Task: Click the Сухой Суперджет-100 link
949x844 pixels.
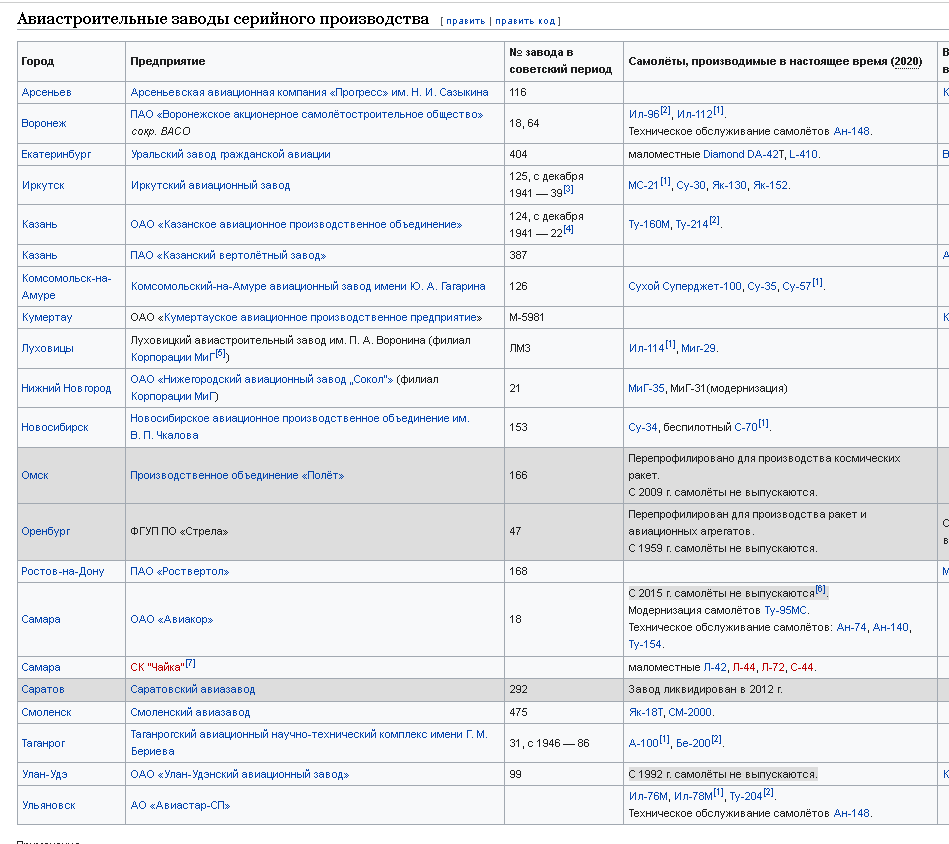Action: point(685,286)
